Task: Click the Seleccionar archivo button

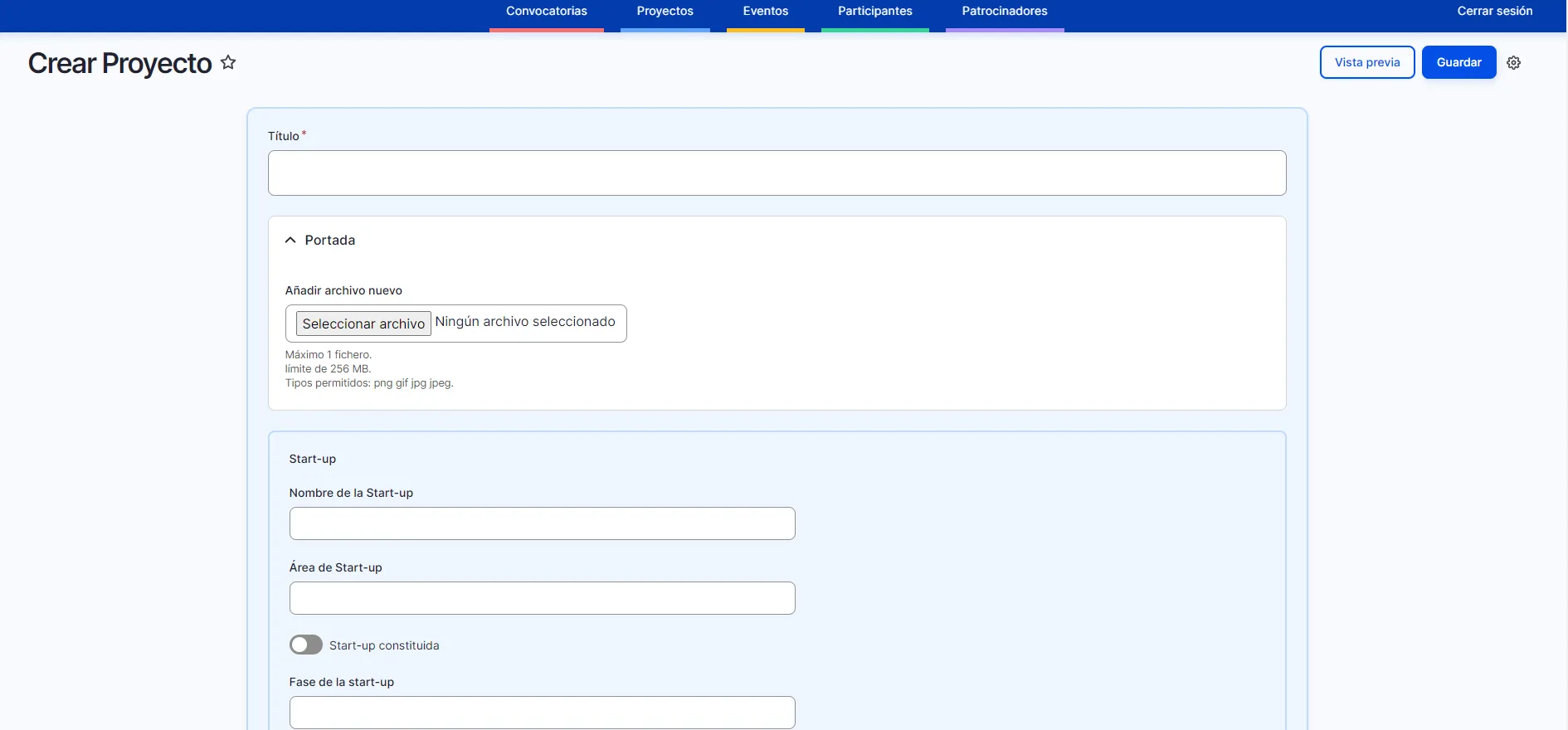Action: [363, 324]
